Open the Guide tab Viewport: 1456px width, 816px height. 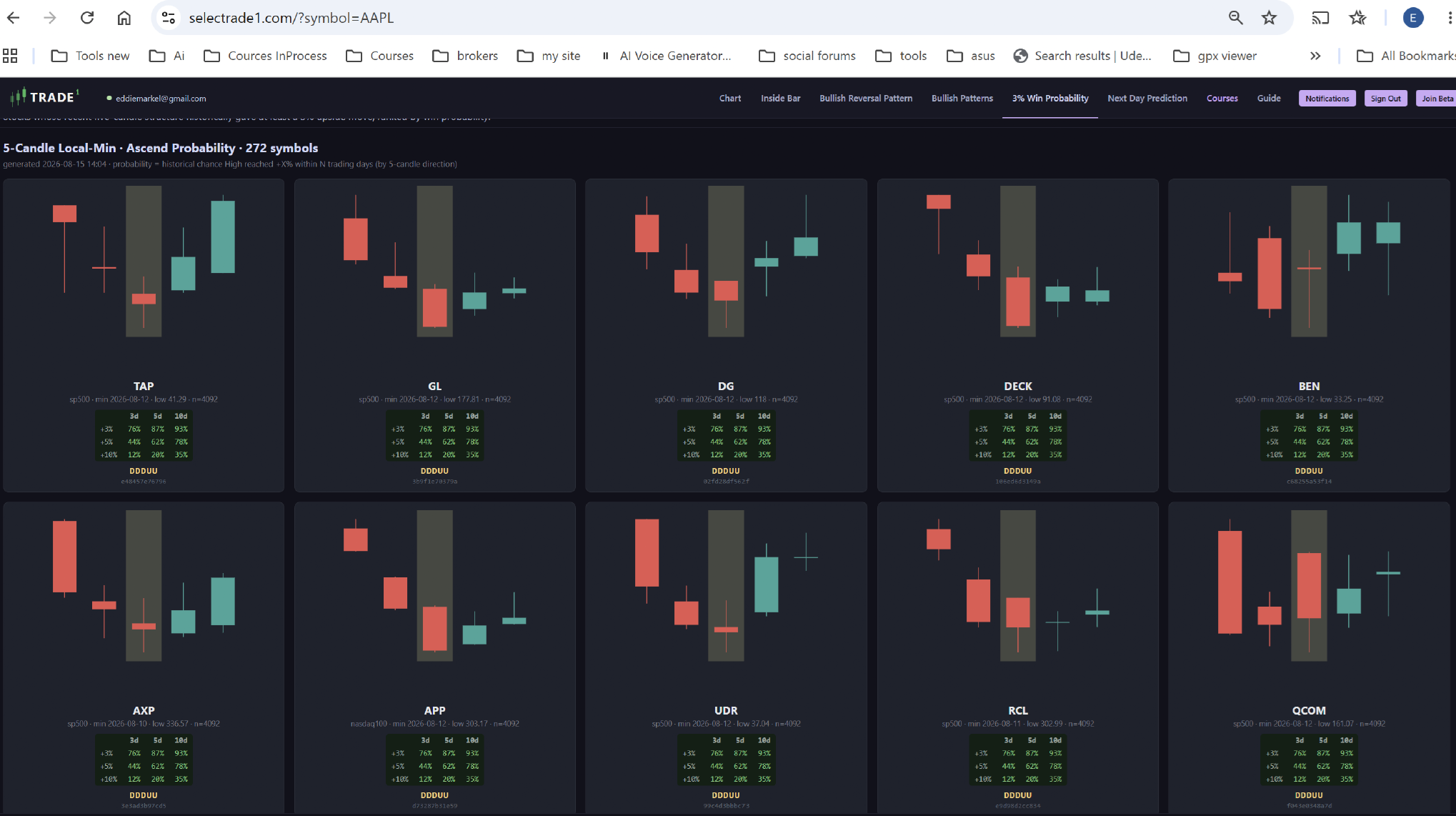pyautogui.click(x=1269, y=99)
